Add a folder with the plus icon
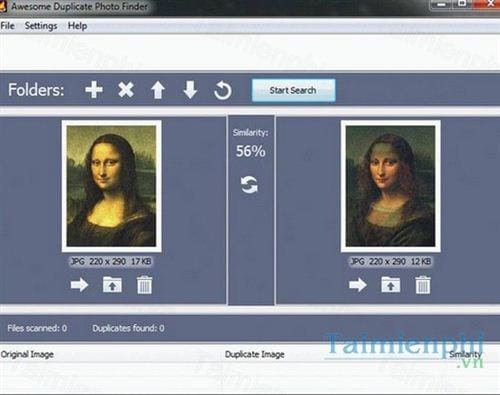500x395 pixels. (x=94, y=90)
